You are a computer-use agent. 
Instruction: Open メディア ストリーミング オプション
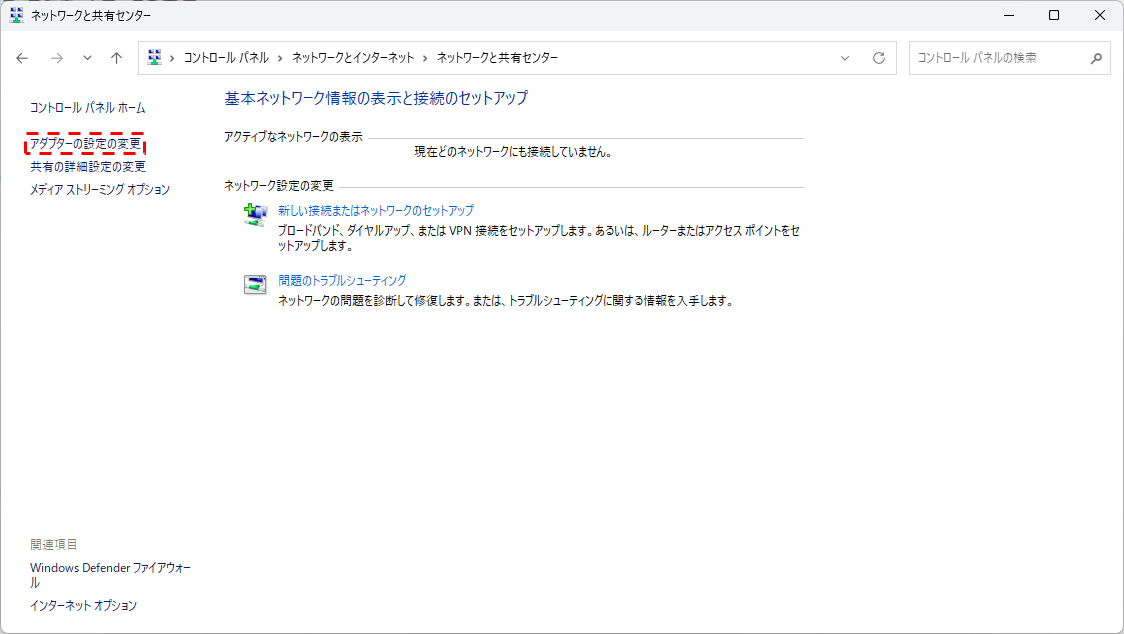pos(100,189)
